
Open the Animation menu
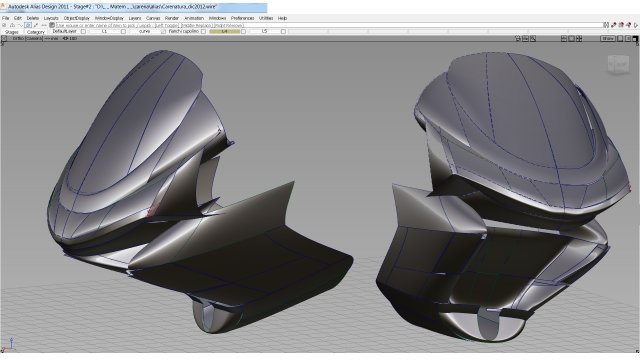(194, 18)
